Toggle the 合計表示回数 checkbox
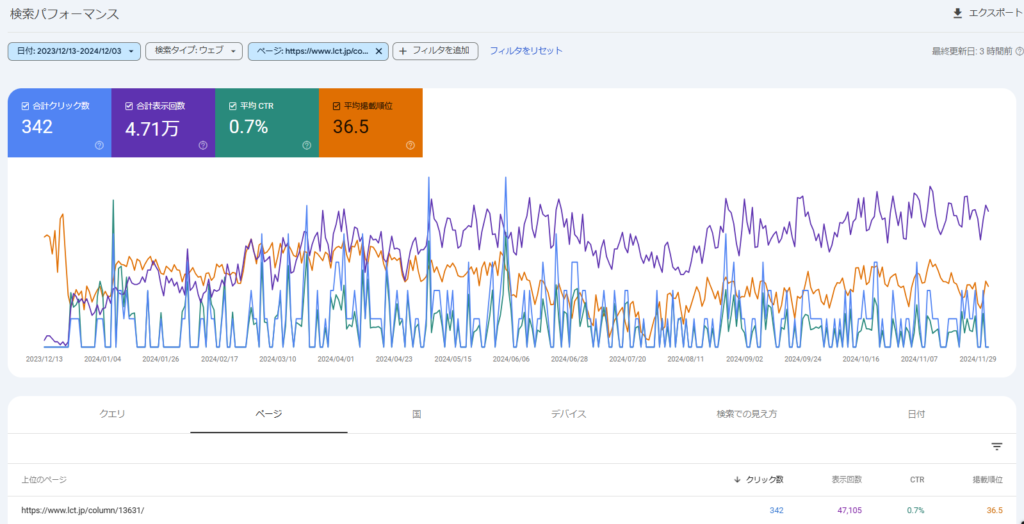Viewport: 1024px width, 524px height. [129, 106]
